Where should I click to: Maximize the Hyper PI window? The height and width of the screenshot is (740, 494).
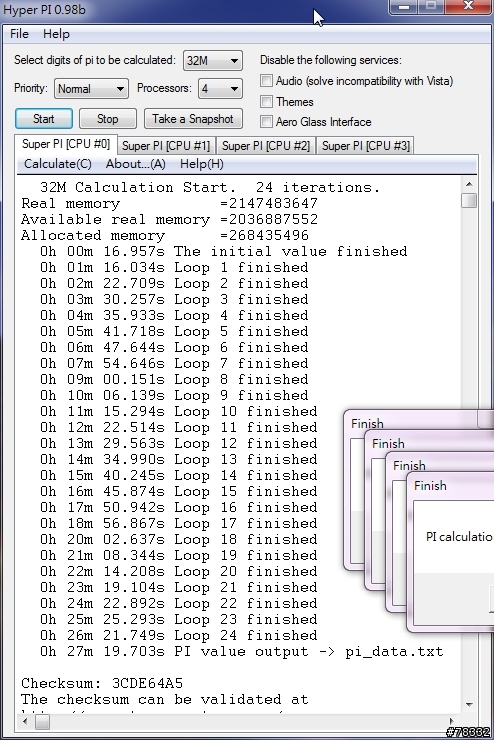431,6
